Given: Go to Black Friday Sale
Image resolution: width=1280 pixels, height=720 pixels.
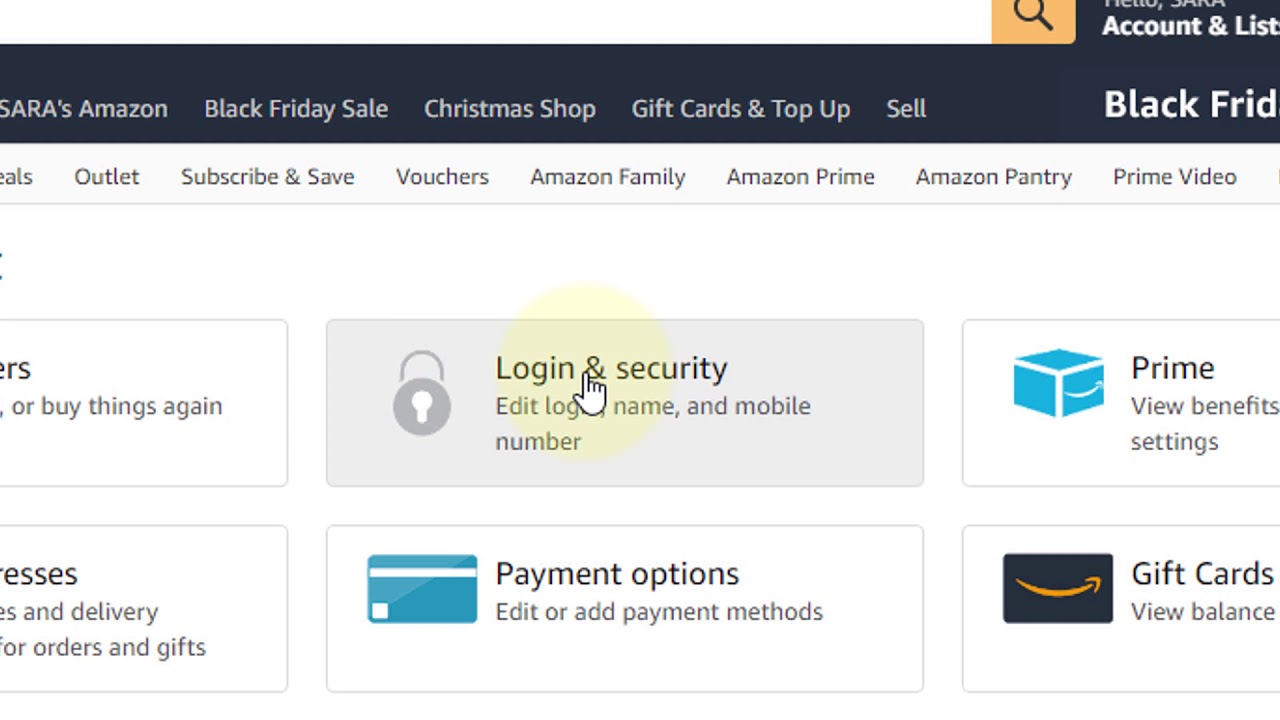Looking at the screenshot, I should 296,109.
